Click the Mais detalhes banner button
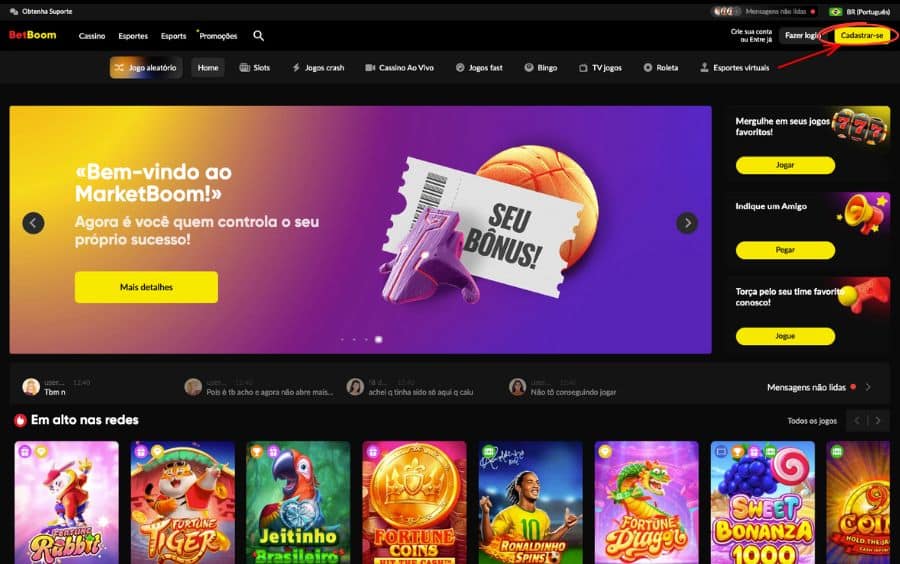900x564 pixels. click(x=146, y=287)
